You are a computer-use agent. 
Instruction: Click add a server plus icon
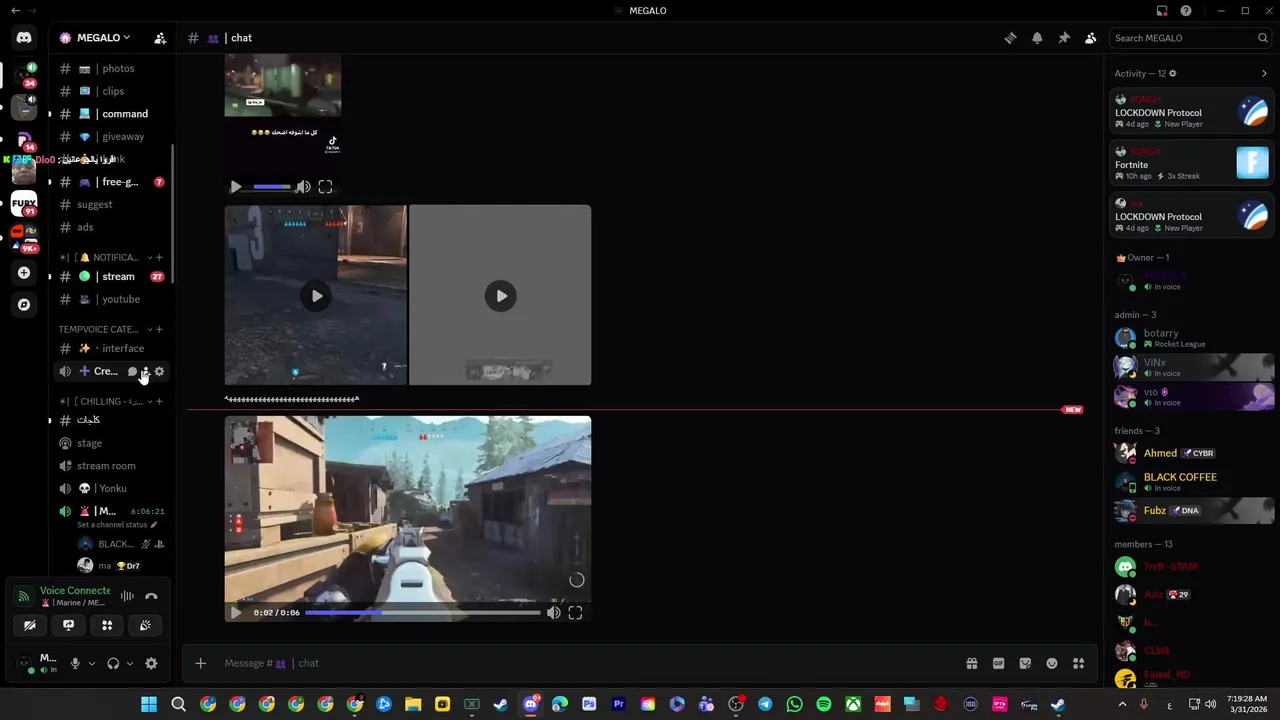24,272
